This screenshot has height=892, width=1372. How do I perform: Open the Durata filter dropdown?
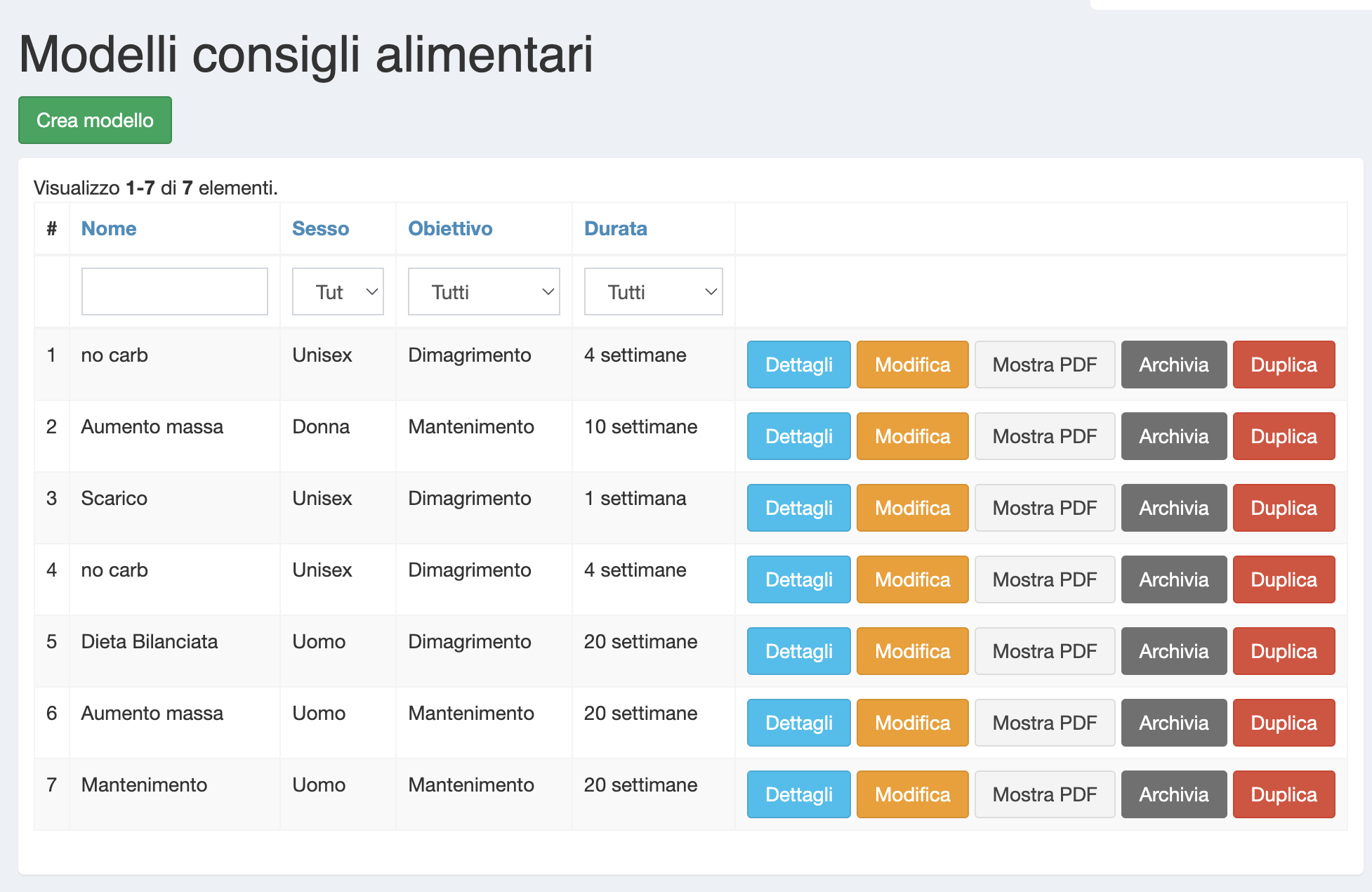tap(653, 291)
